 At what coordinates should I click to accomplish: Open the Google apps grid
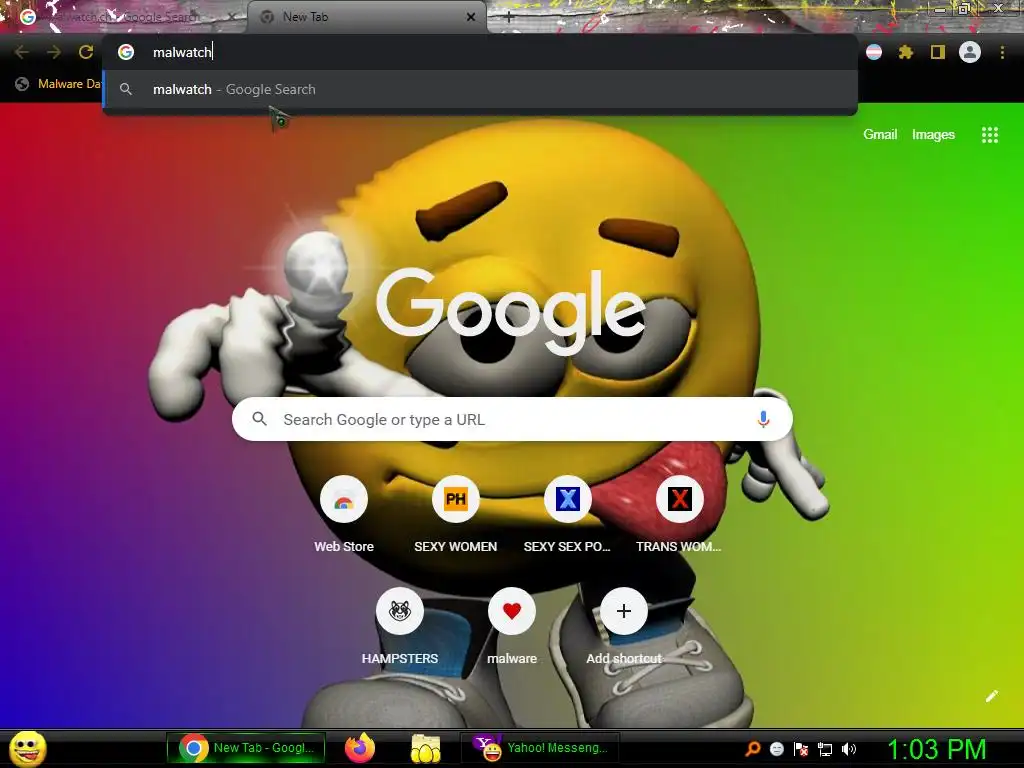[x=989, y=135]
